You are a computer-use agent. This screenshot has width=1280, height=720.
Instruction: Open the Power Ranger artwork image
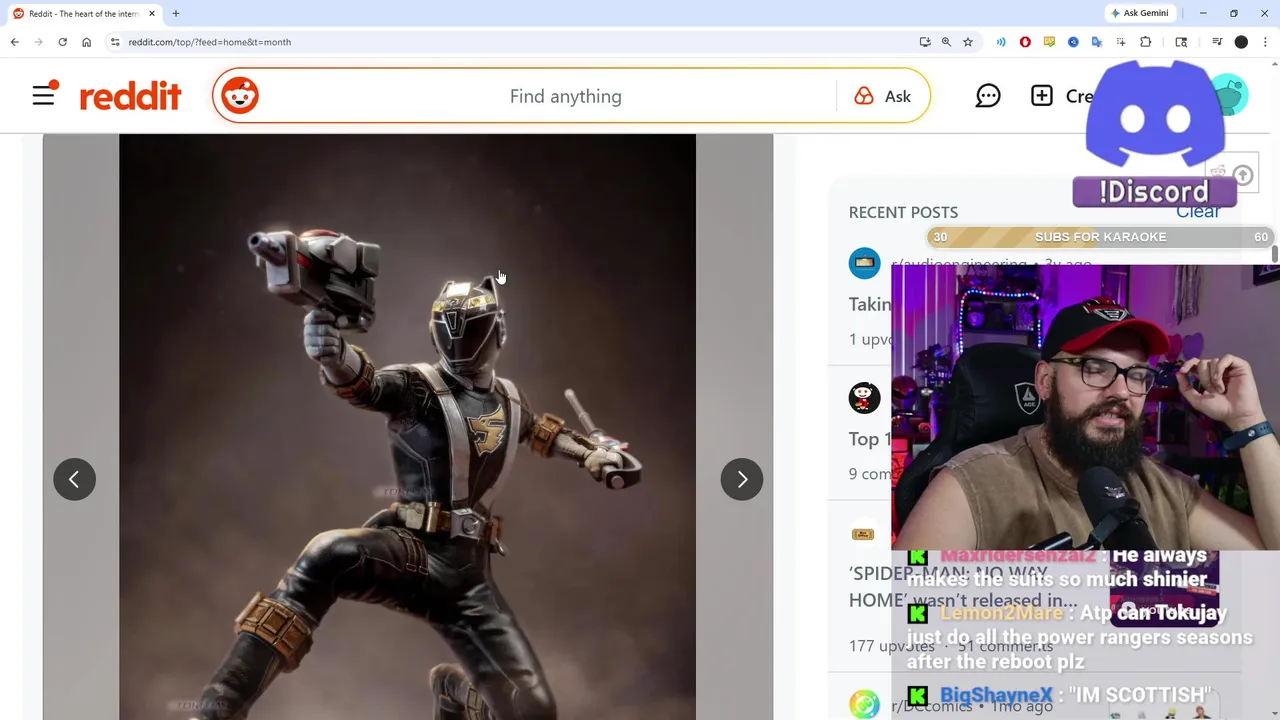click(x=407, y=427)
